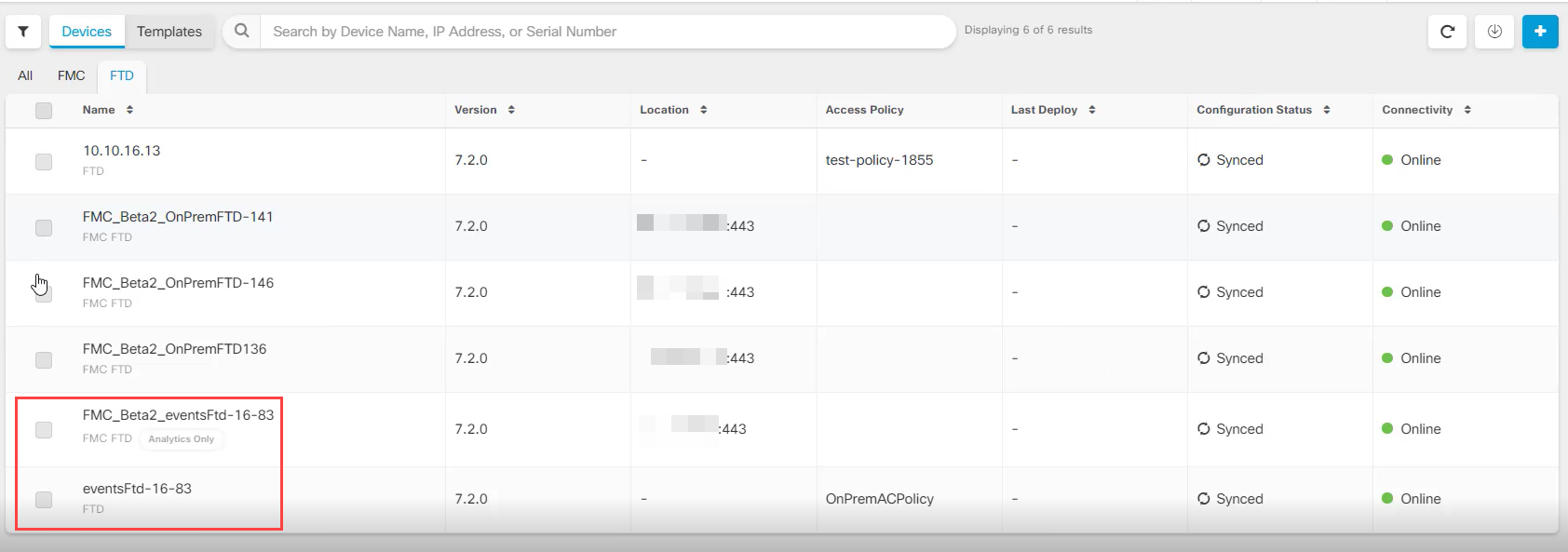Screen dimensions: 1568x552
Task: Click Synced icon for FMC_Beta2_OnPremFTD-141
Action: 1204,226
